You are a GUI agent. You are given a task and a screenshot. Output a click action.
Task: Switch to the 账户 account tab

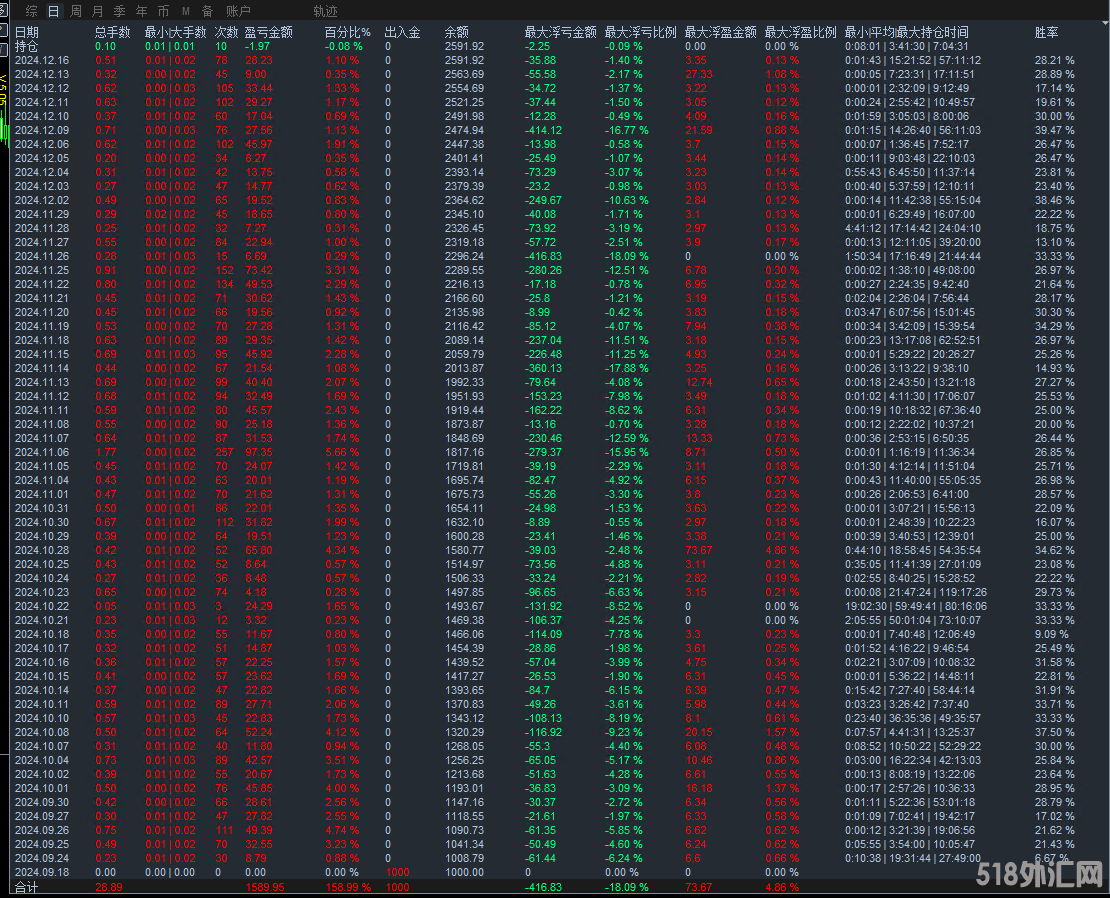(238, 11)
